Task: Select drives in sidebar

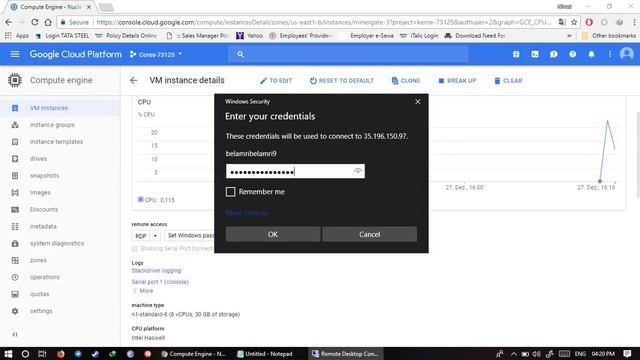Action: tap(60, 159)
